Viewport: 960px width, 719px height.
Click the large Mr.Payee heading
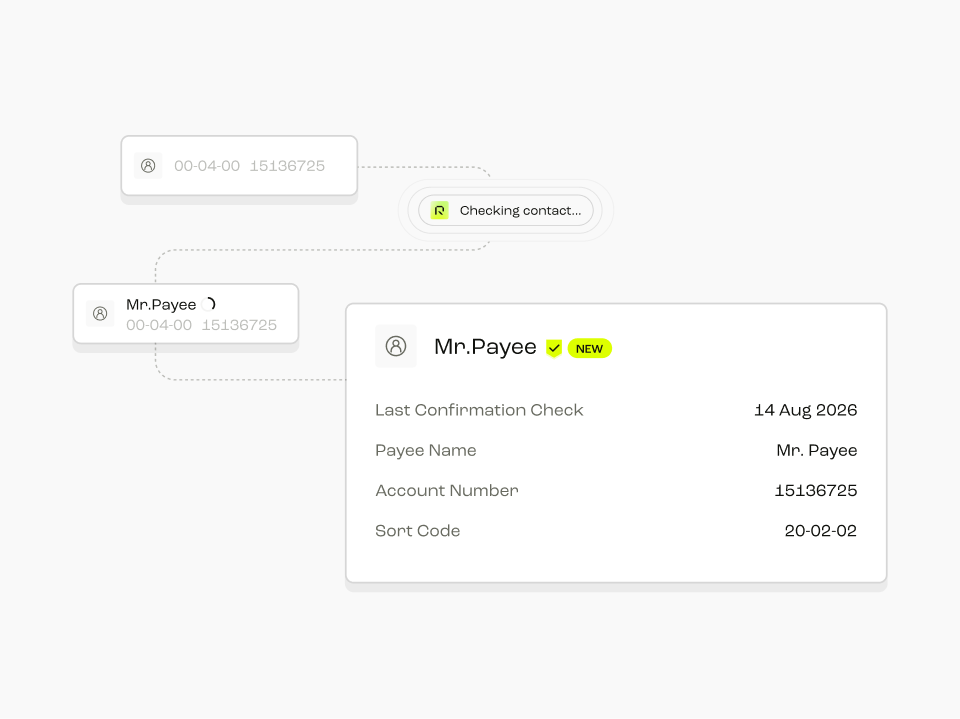click(x=485, y=347)
